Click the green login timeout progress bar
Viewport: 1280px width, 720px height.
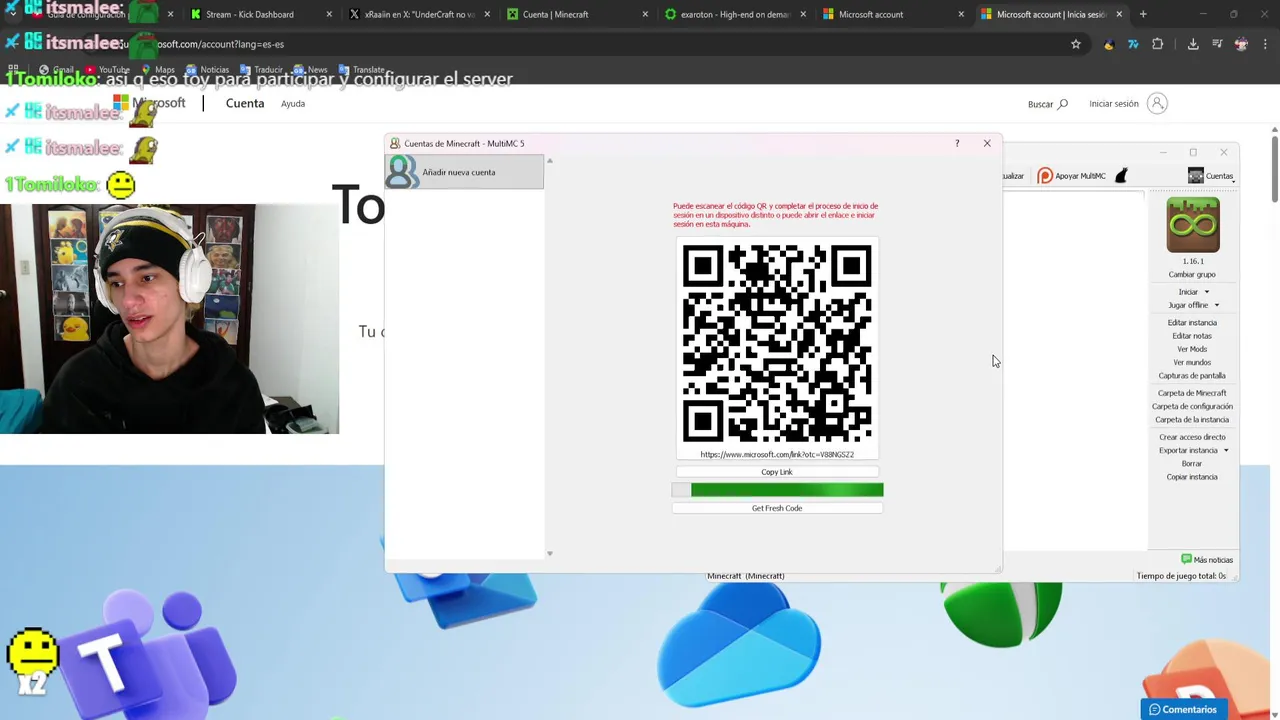click(x=778, y=490)
